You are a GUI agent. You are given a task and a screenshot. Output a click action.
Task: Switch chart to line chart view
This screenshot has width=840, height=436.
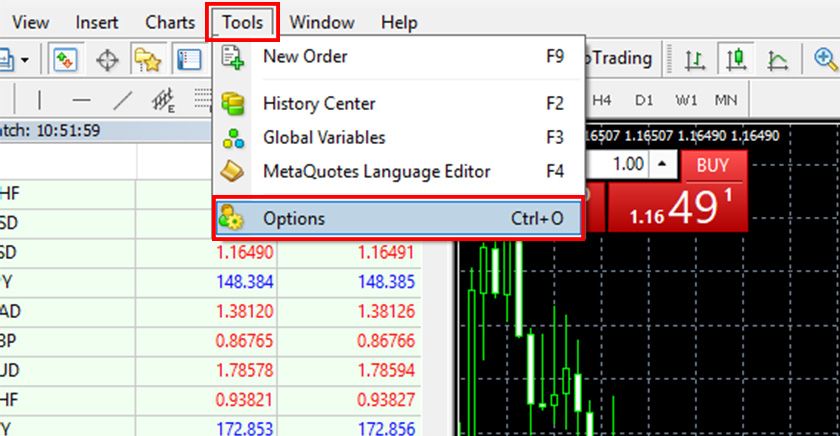(x=777, y=60)
